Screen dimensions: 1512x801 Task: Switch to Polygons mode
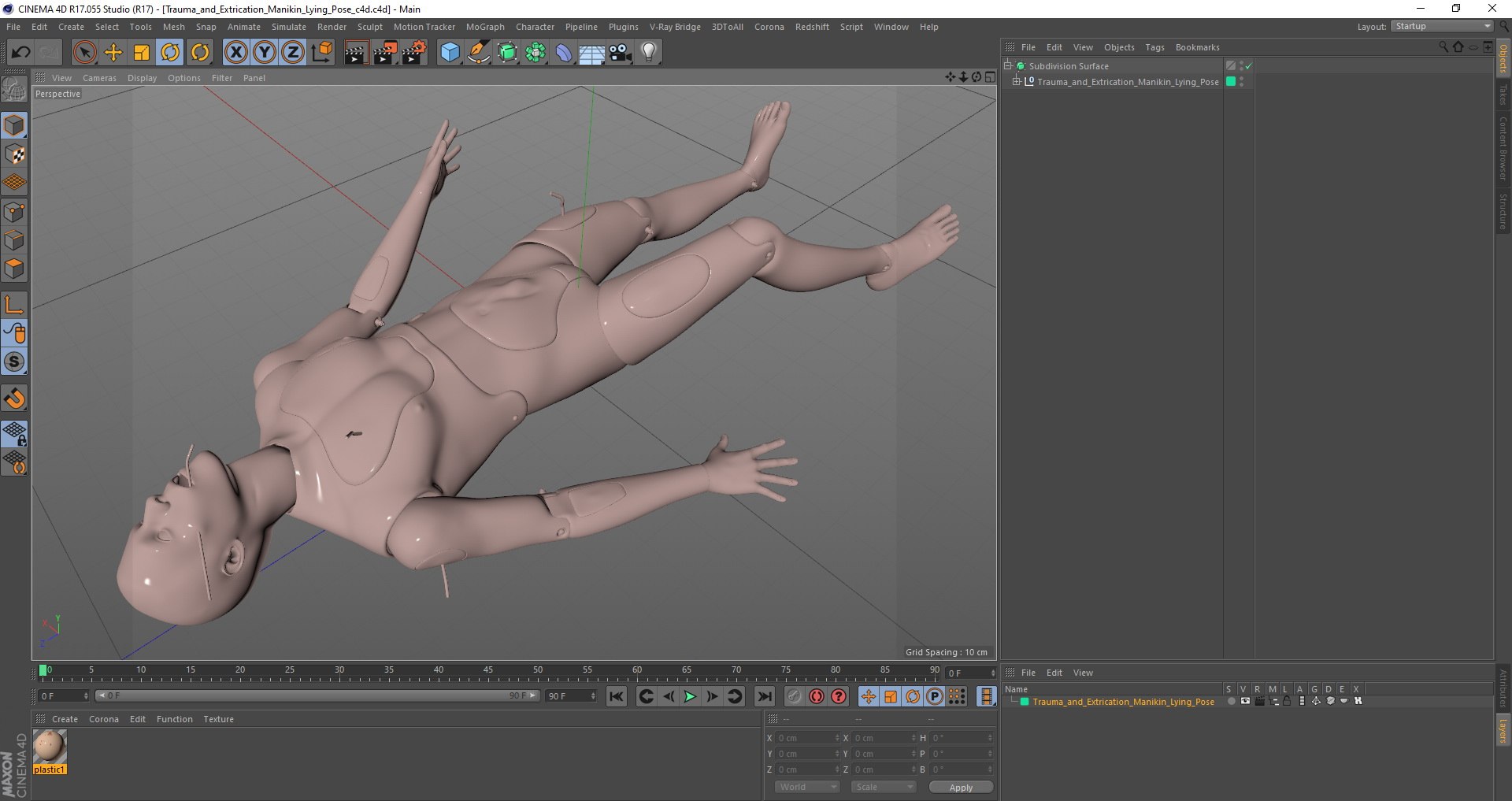tap(14, 269)
